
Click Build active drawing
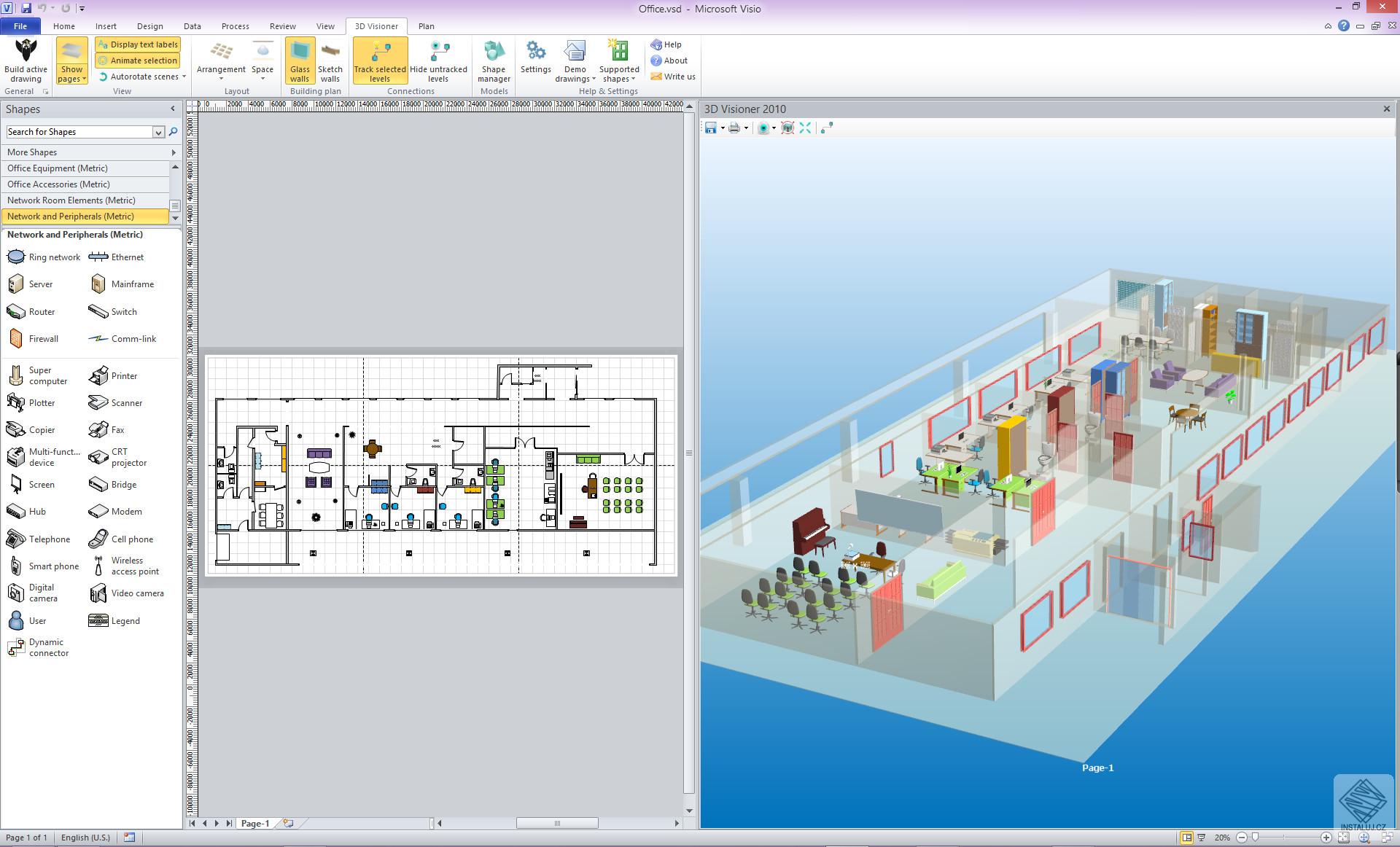point(25,60)
